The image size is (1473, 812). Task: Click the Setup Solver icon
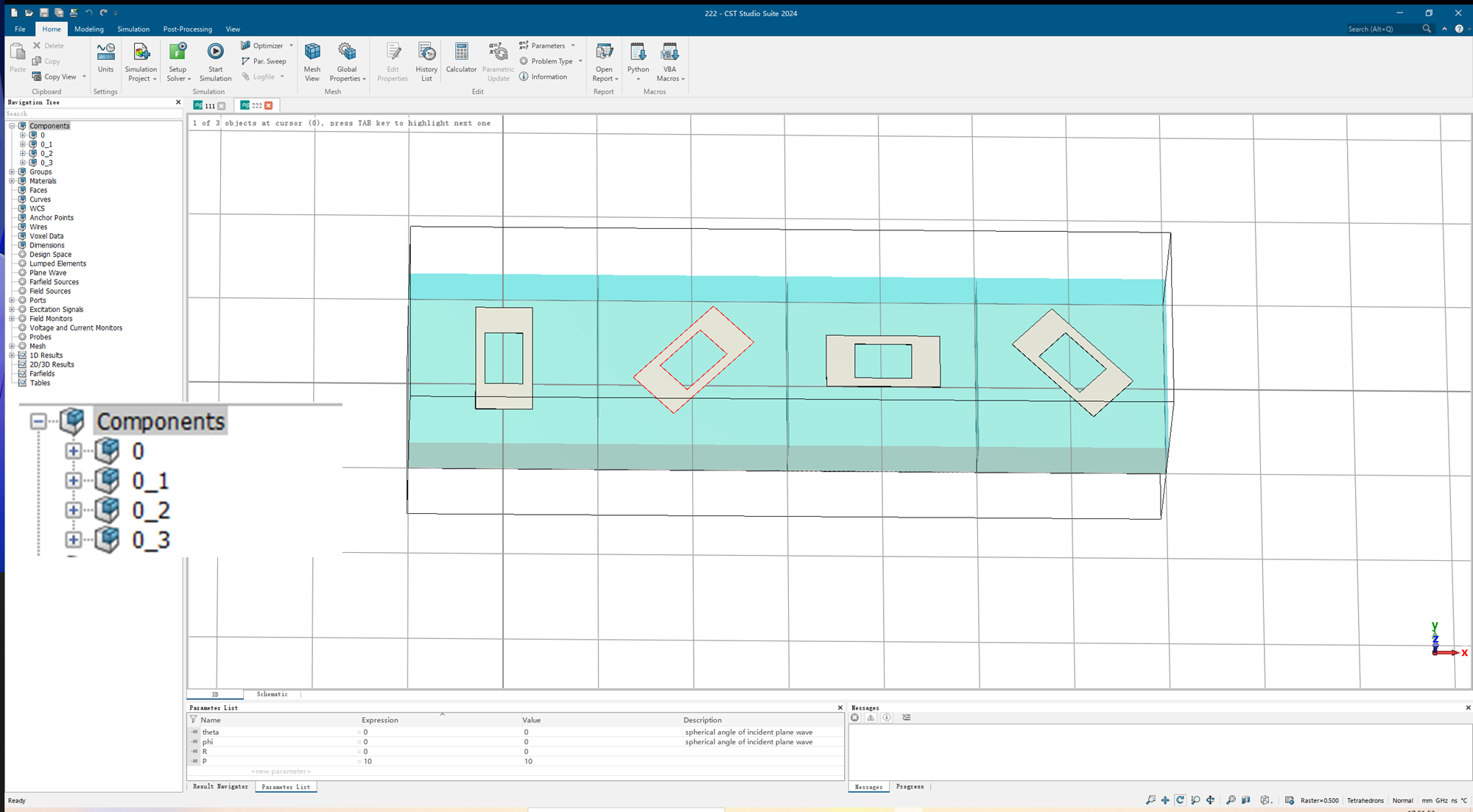click(x=177, y=52)
